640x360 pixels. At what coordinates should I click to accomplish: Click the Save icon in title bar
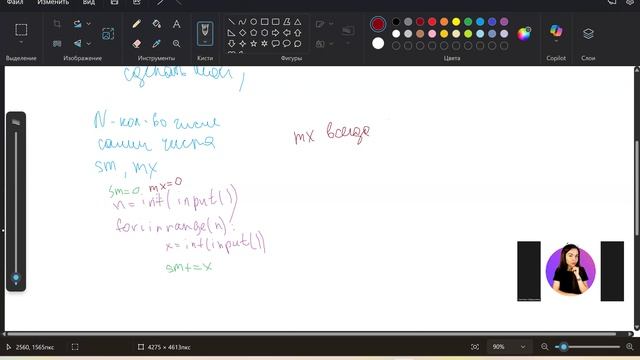[x=114, y=2]
